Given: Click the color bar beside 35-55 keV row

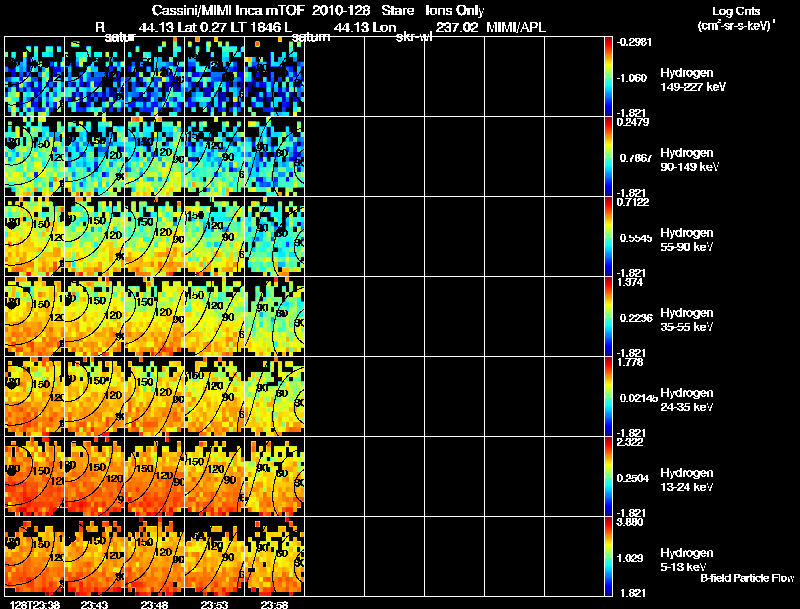Looking at the screenshot, I should pyautogui.click(x=608, y=316).
